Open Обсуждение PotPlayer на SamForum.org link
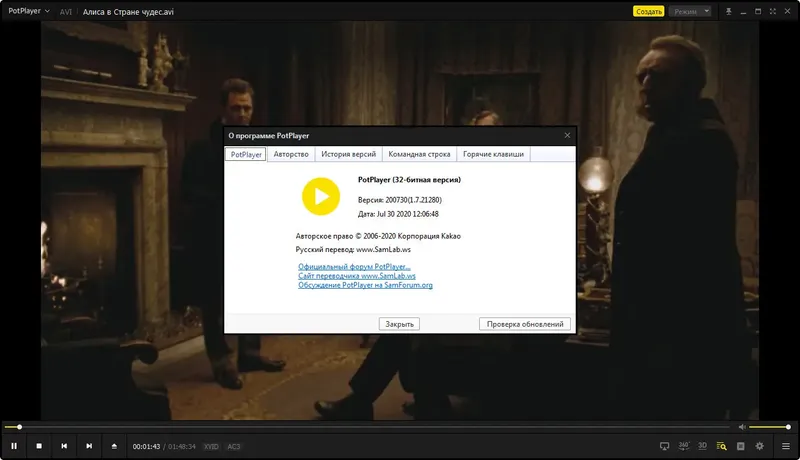 point(365,285)
